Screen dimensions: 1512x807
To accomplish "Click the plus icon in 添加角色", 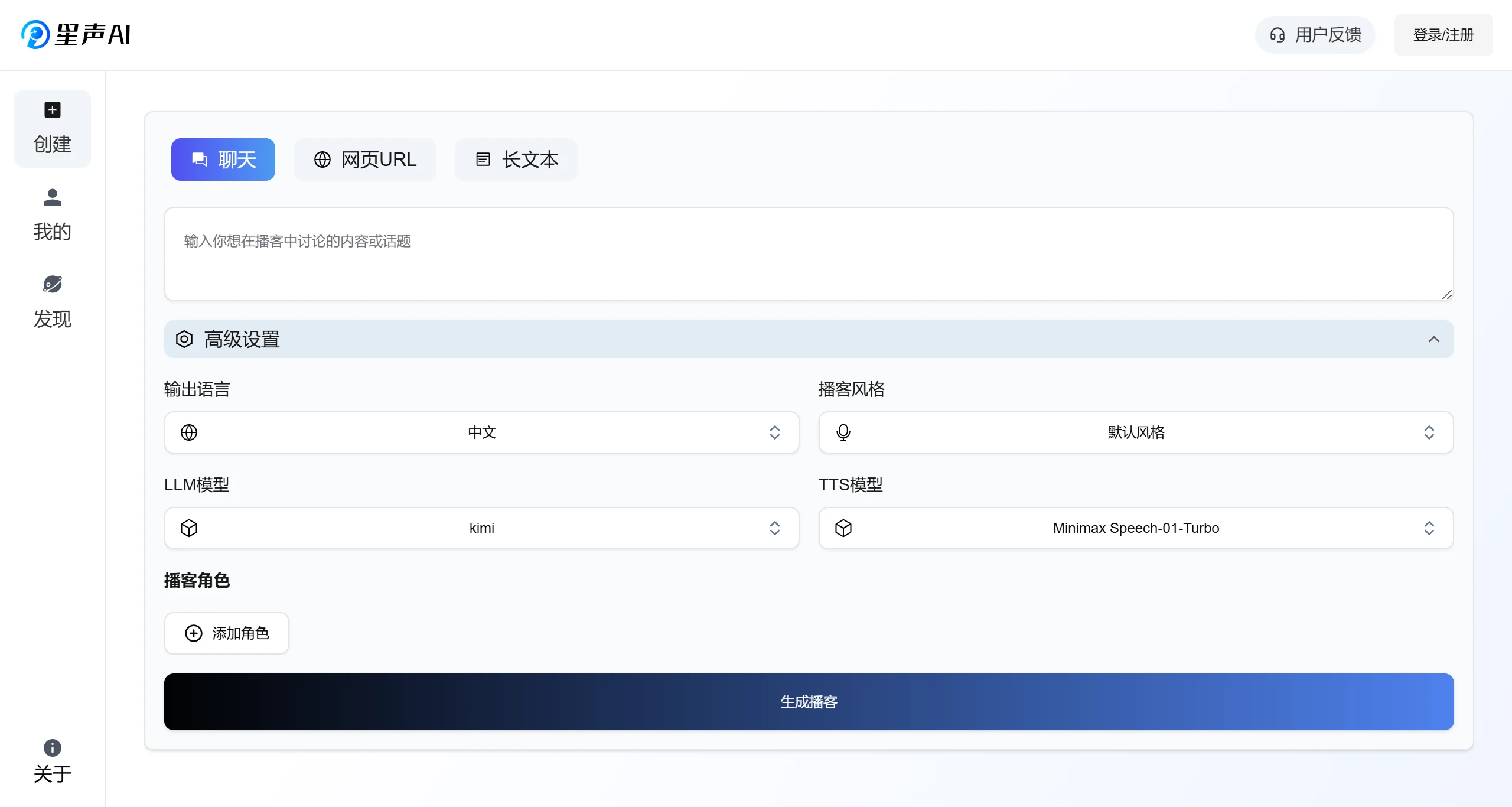I will tap(194, 633).
